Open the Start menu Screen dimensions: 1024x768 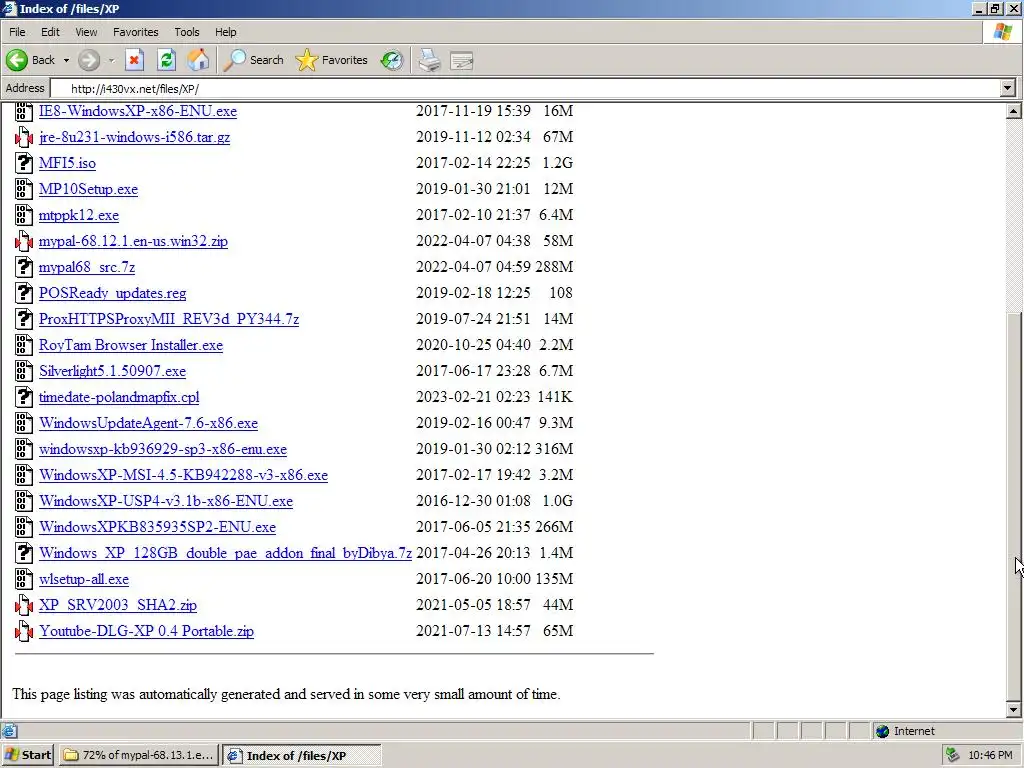click(27, 755)
